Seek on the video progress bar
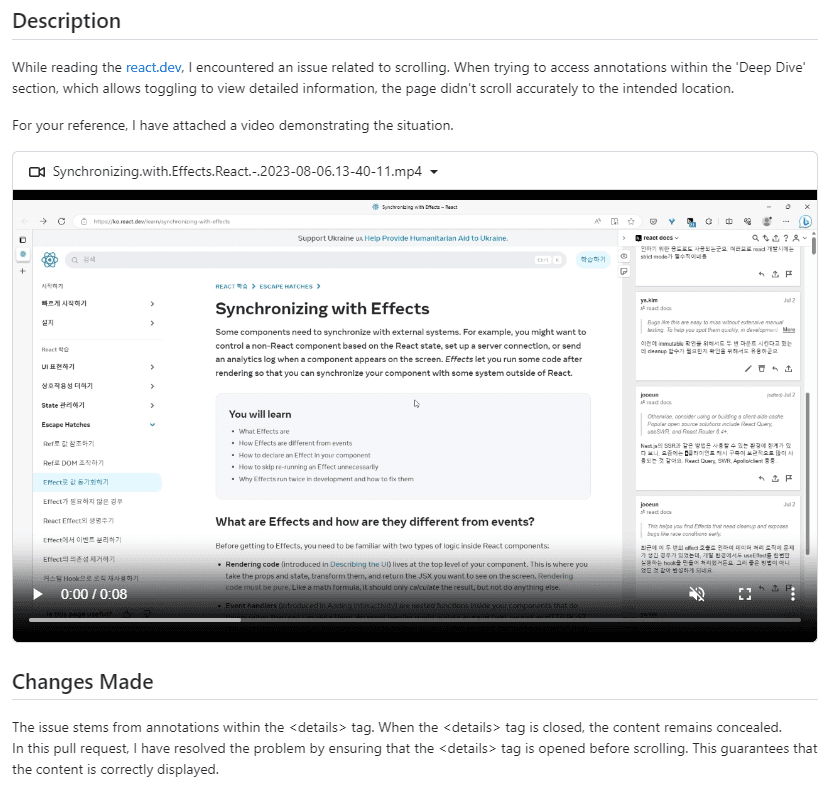The image size is (830, 789). pyautogui.click(x=414, y=620)
